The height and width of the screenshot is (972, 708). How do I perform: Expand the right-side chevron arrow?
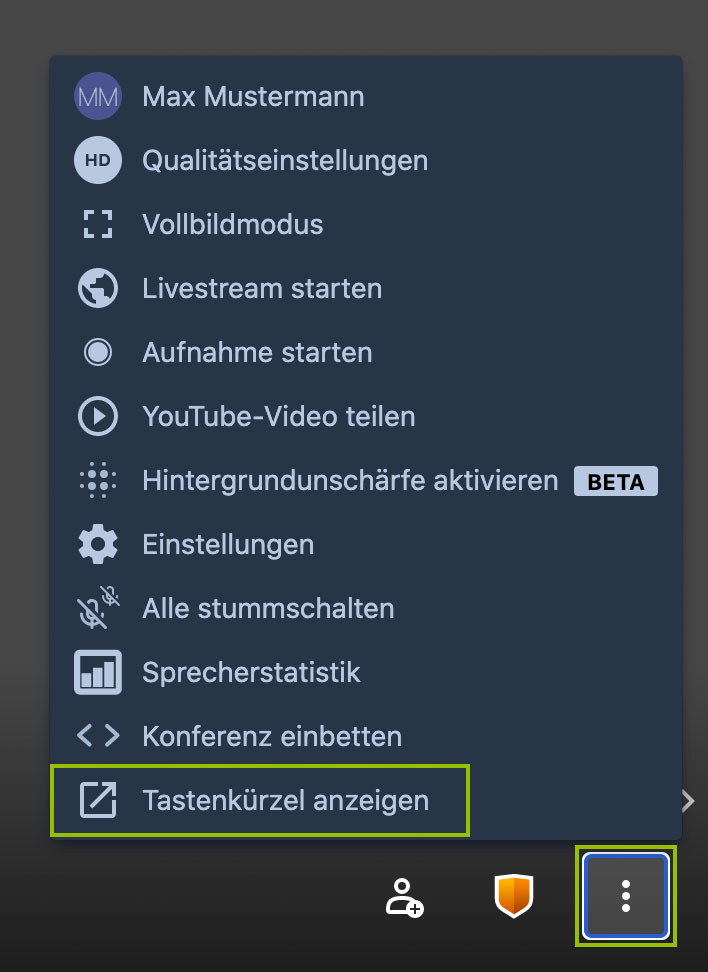pyautogui.click(x=688, y=800)
